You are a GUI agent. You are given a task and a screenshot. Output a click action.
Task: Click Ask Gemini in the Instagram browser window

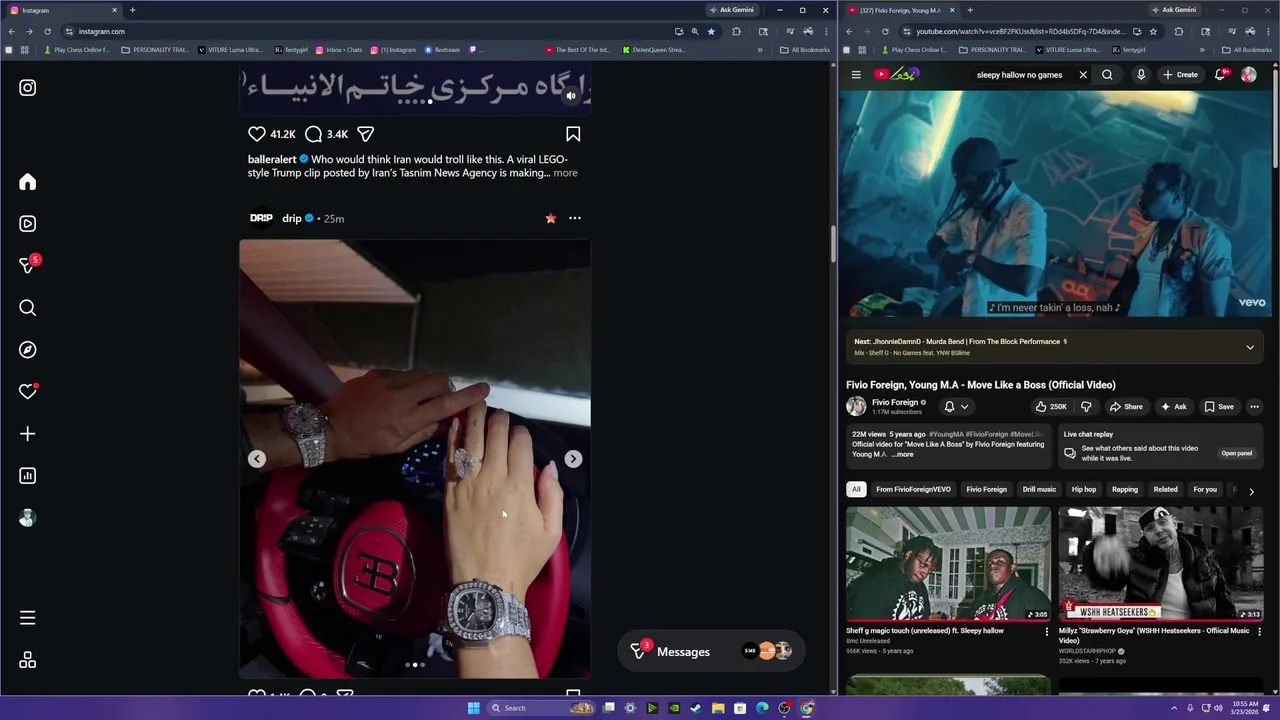[x=732, y=10]
